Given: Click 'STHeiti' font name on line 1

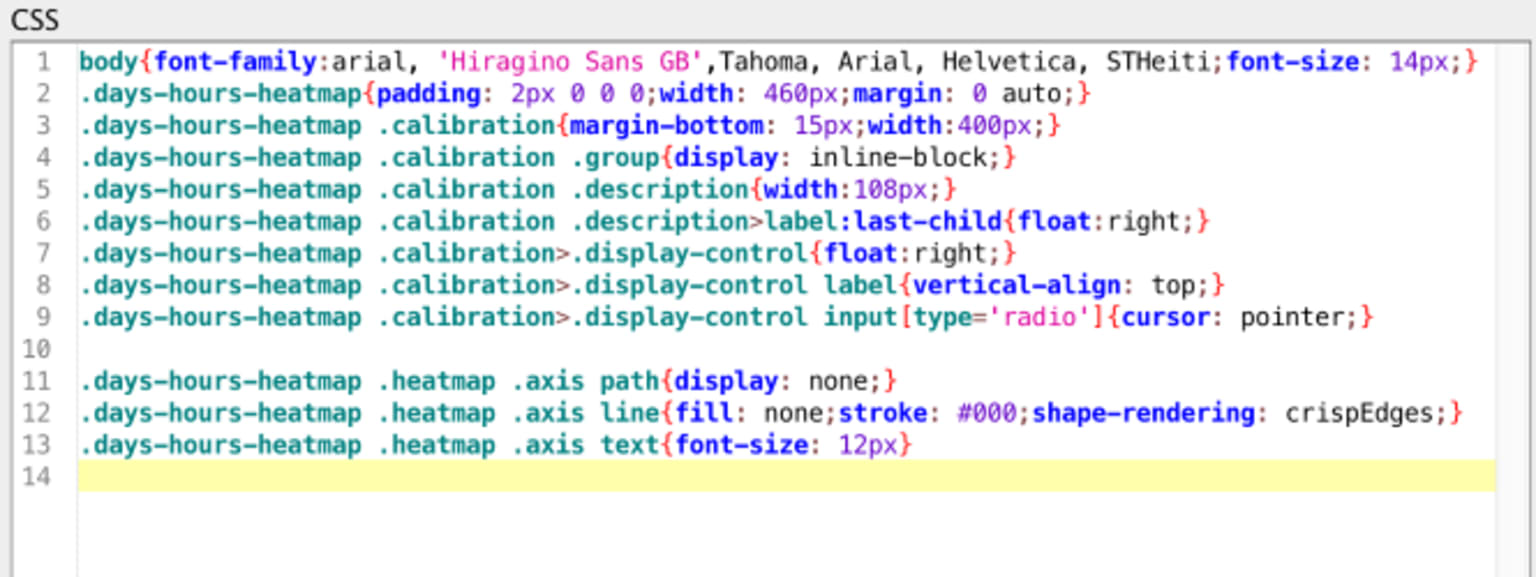Looking at the screenshot, I should pos(1159,62).
